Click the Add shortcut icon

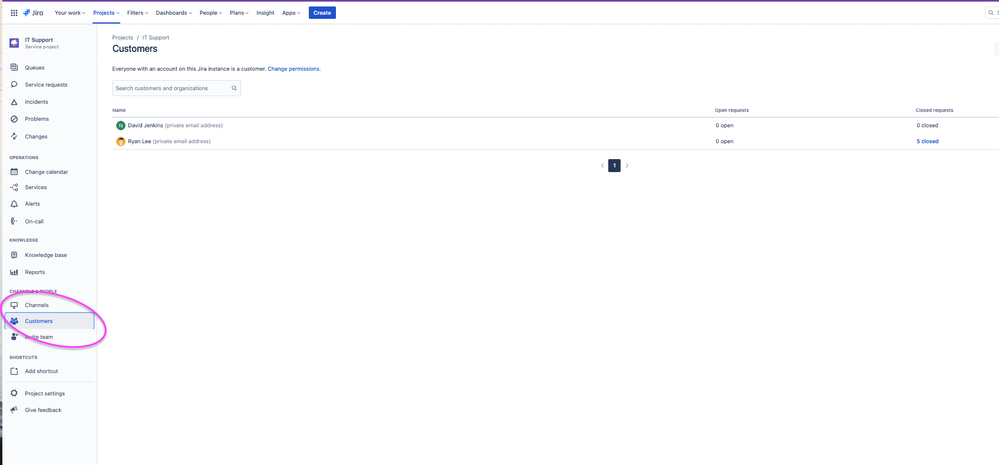tap(14, 371)
